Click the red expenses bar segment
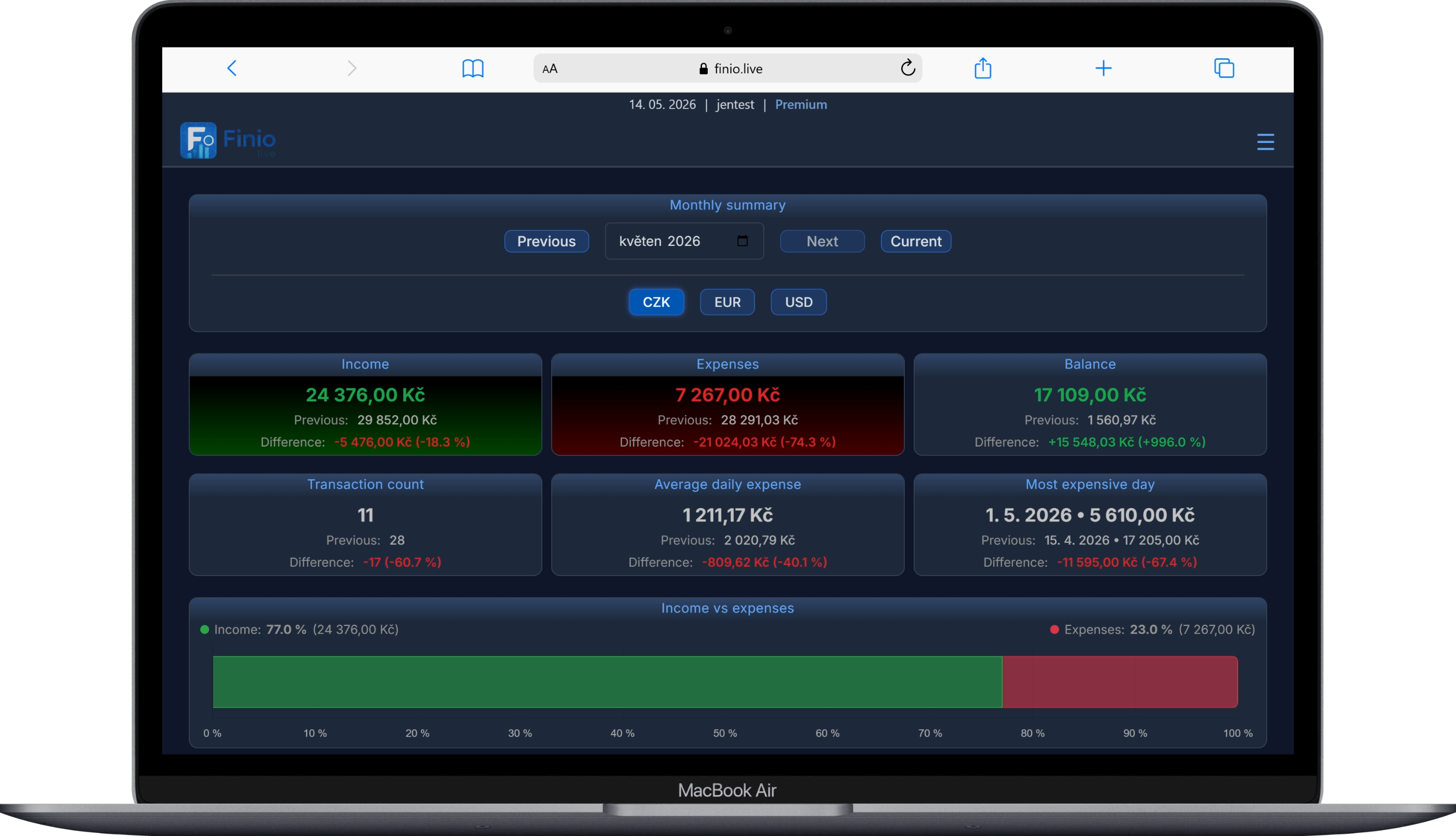Screen dimensions: 1456x836 pos(1120,682)
